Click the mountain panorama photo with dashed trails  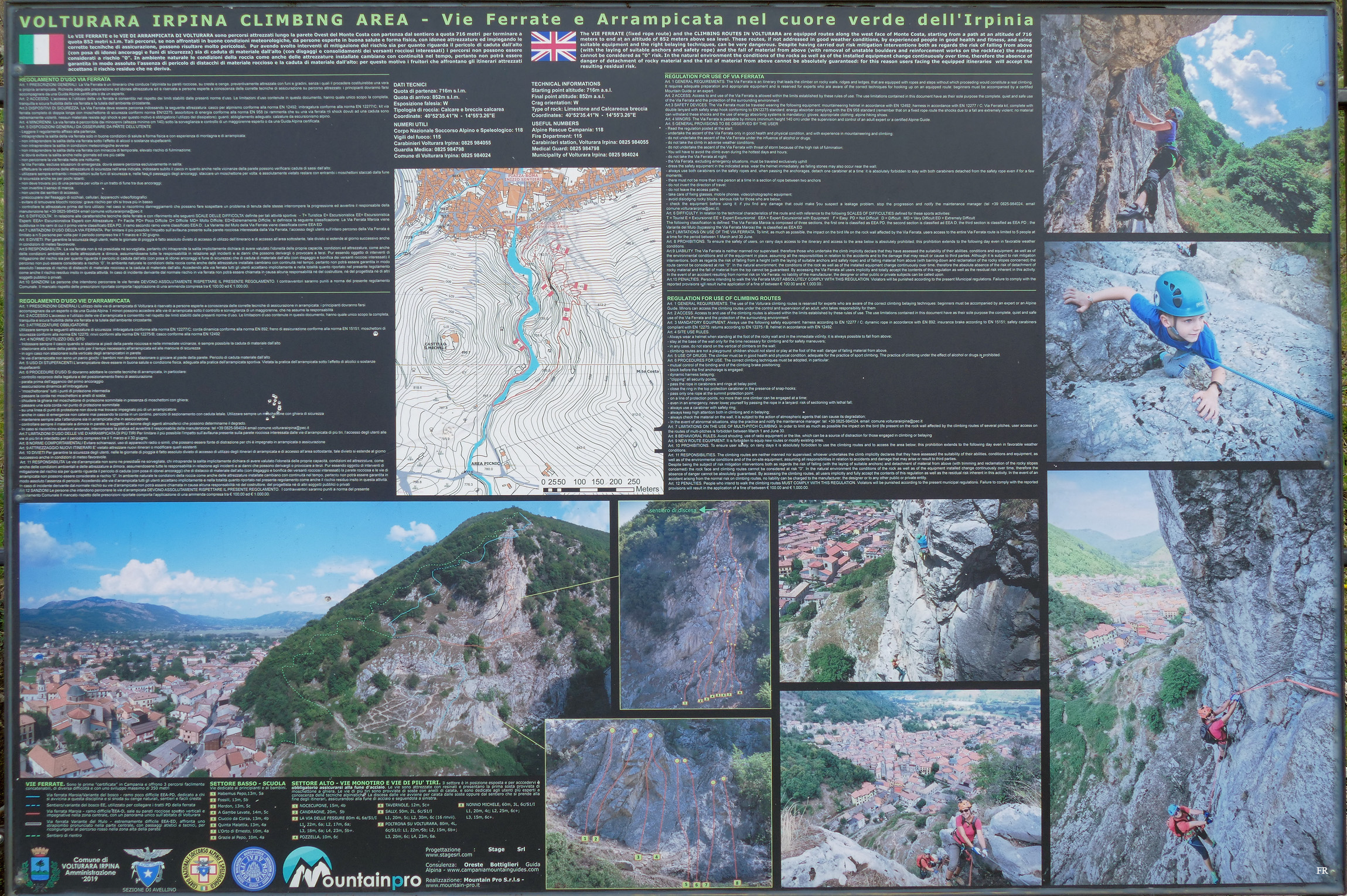tap(314, 638)
